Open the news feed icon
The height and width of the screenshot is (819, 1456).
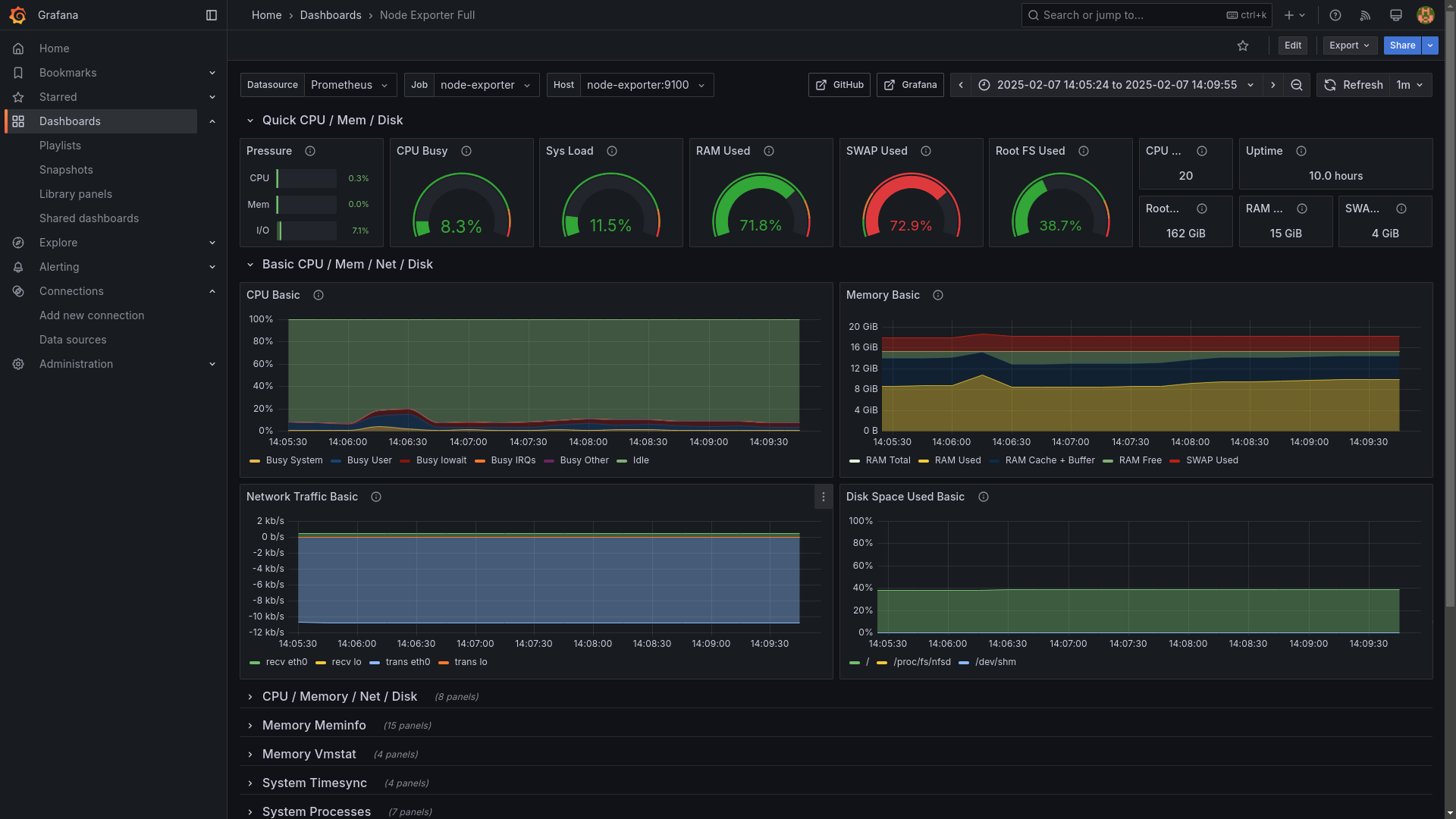[1365, 15]
